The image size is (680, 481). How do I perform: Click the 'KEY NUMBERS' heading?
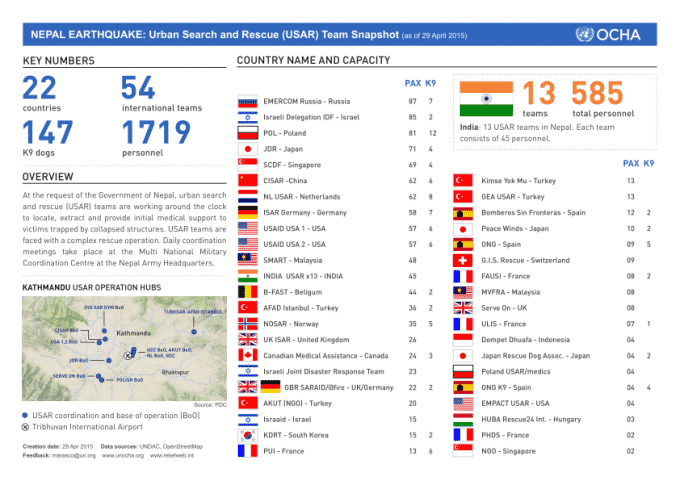[59, 61]
